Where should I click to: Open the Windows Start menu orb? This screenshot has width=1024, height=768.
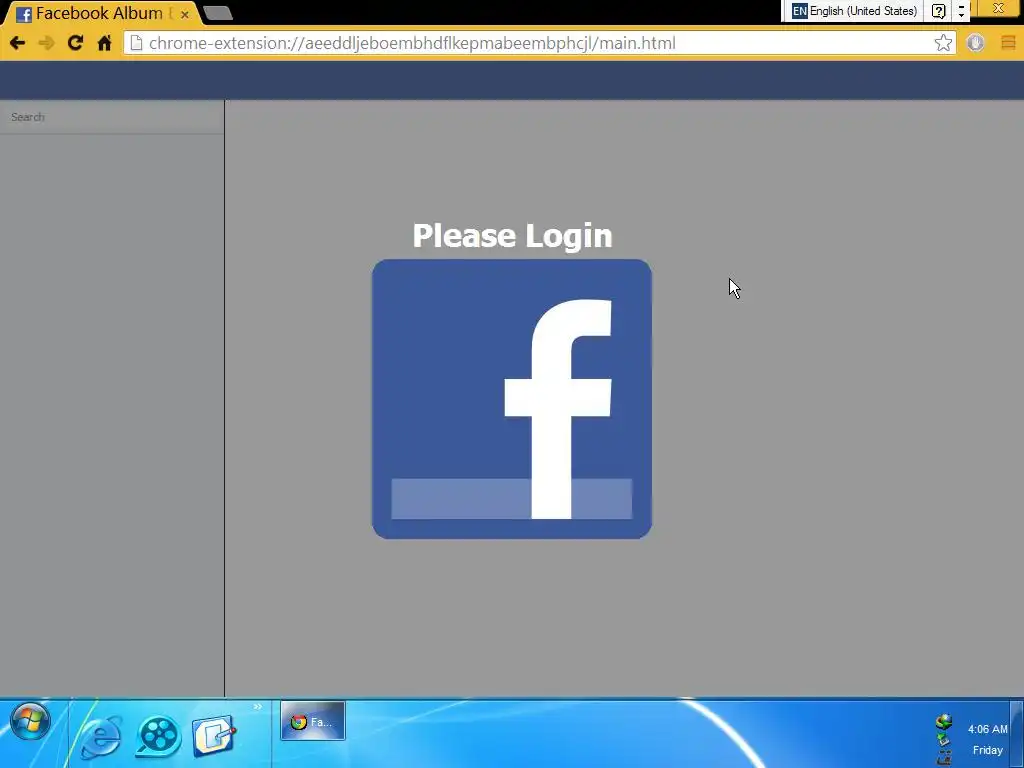tap(29, 721)
